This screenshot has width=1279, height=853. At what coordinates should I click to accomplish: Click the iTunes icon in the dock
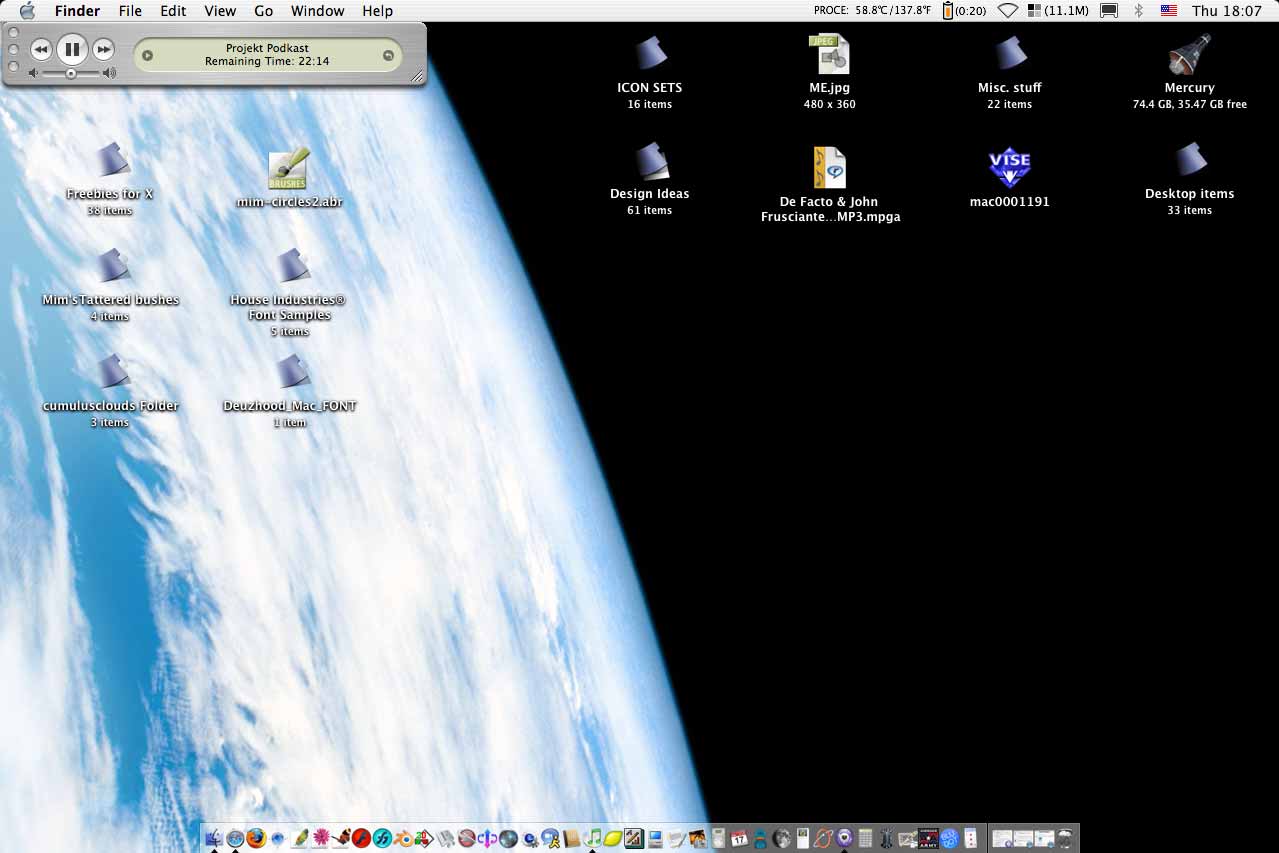coord(592,838)
